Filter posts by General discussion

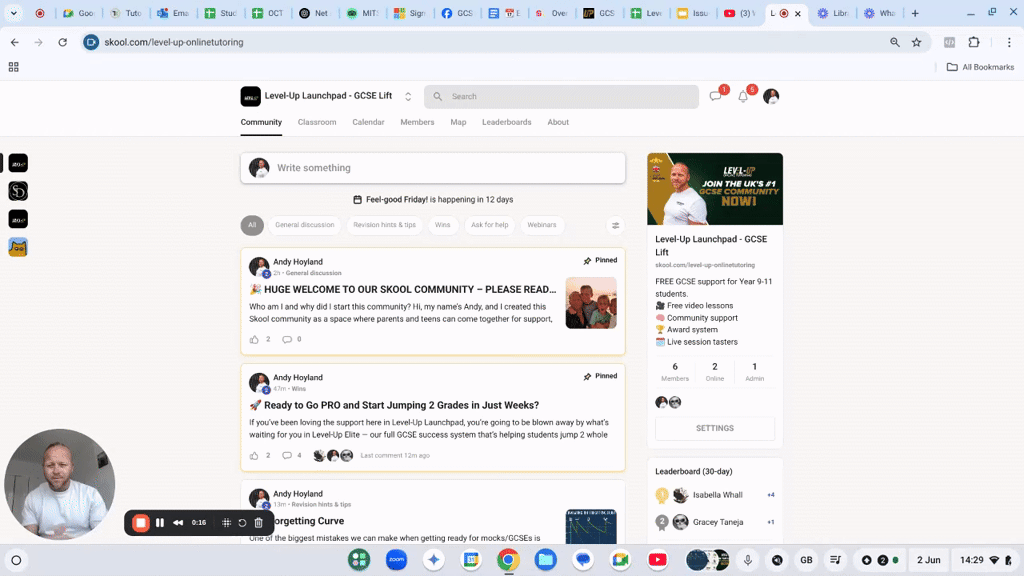(x=304, y=225)
